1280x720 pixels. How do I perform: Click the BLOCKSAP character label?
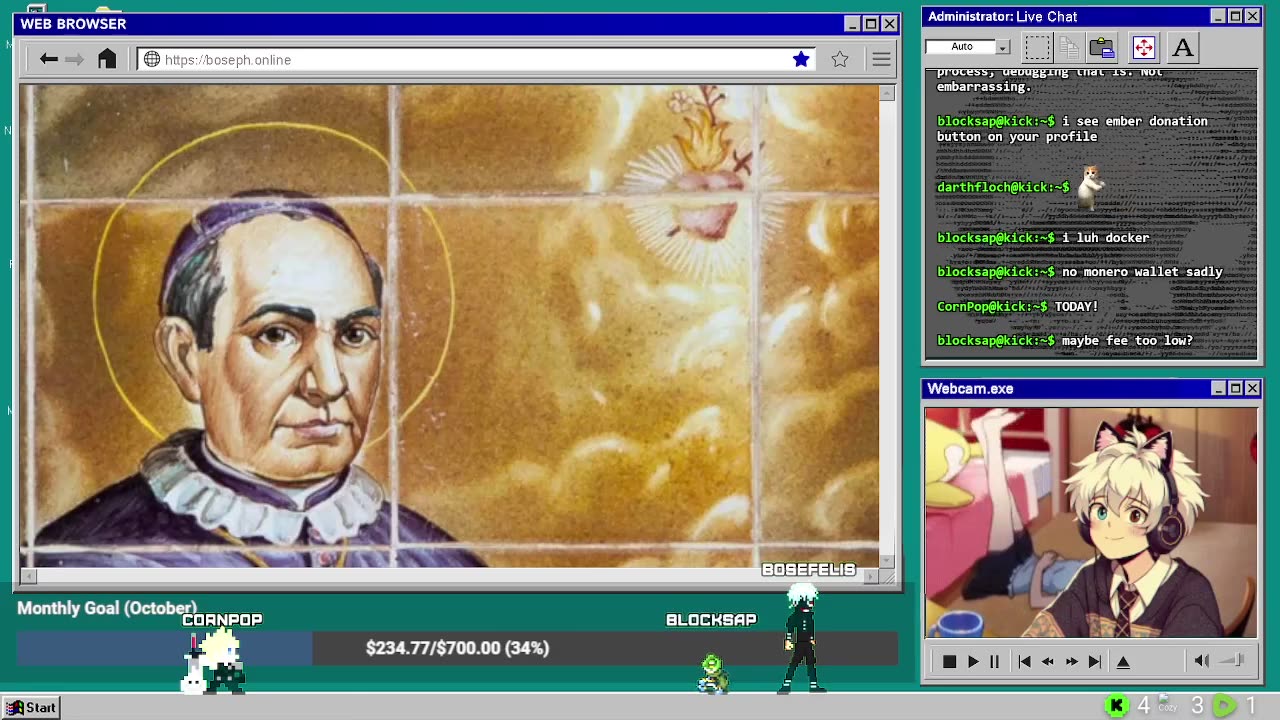click(x=711, y=620)
